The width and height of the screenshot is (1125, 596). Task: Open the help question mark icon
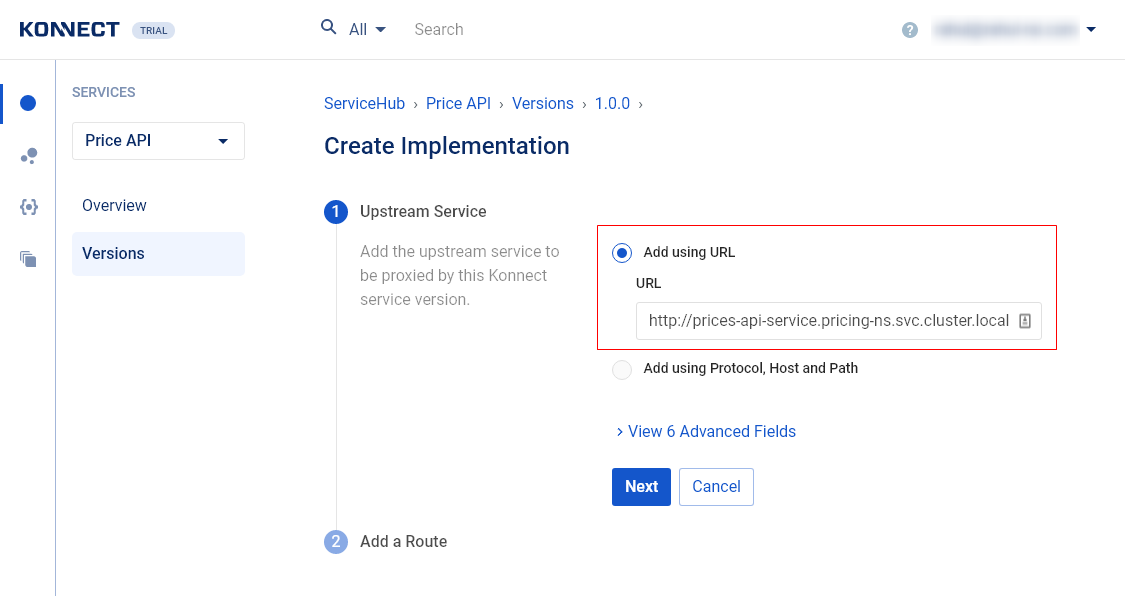pos(910,30)
